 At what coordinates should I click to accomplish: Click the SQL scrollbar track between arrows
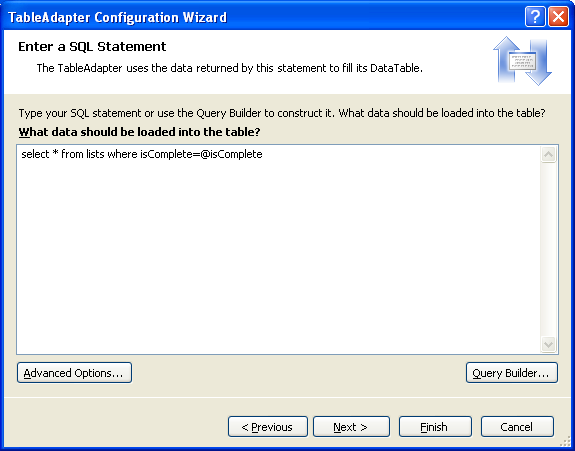coord(548,249)
